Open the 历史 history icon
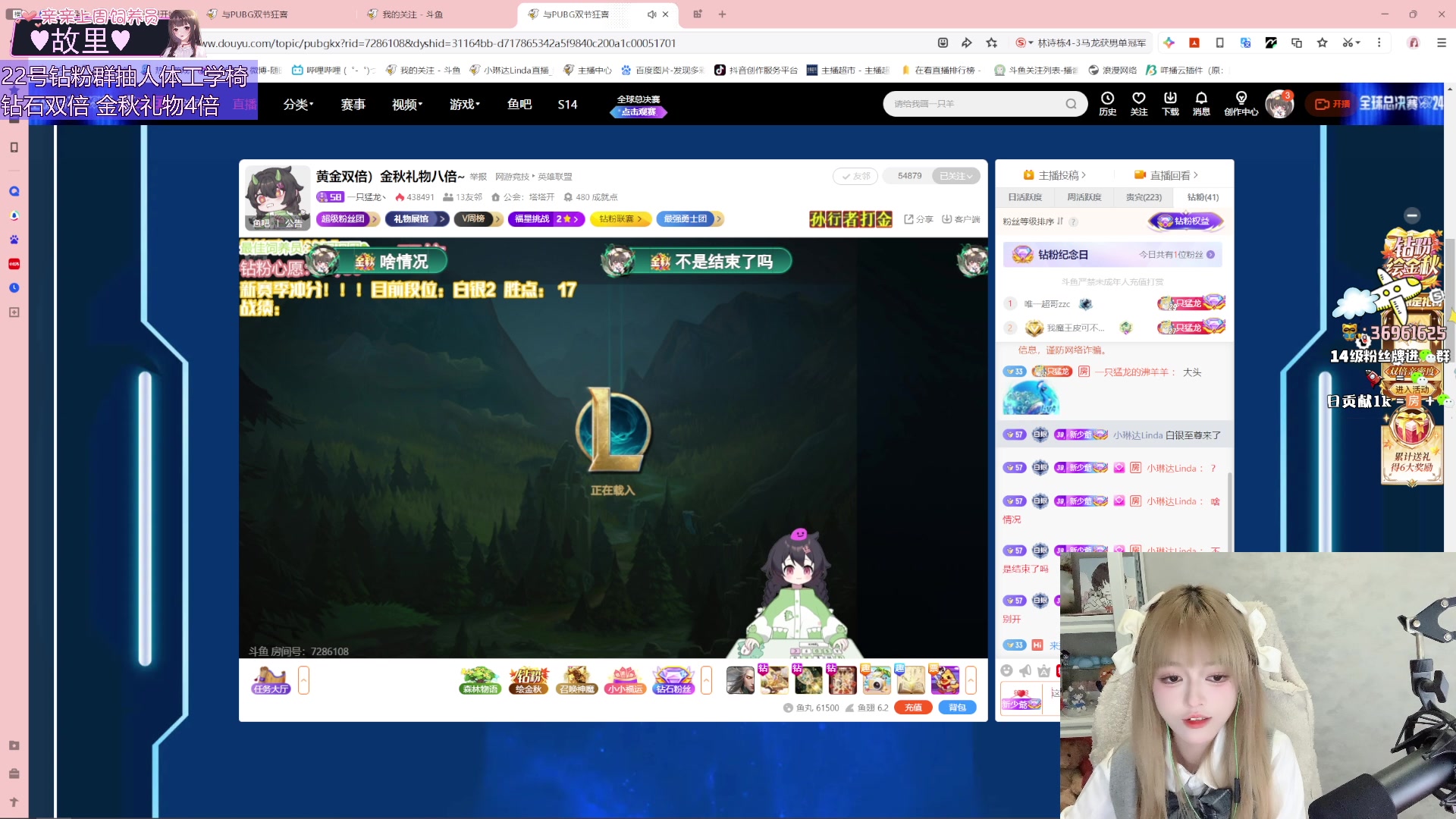 1107,103
